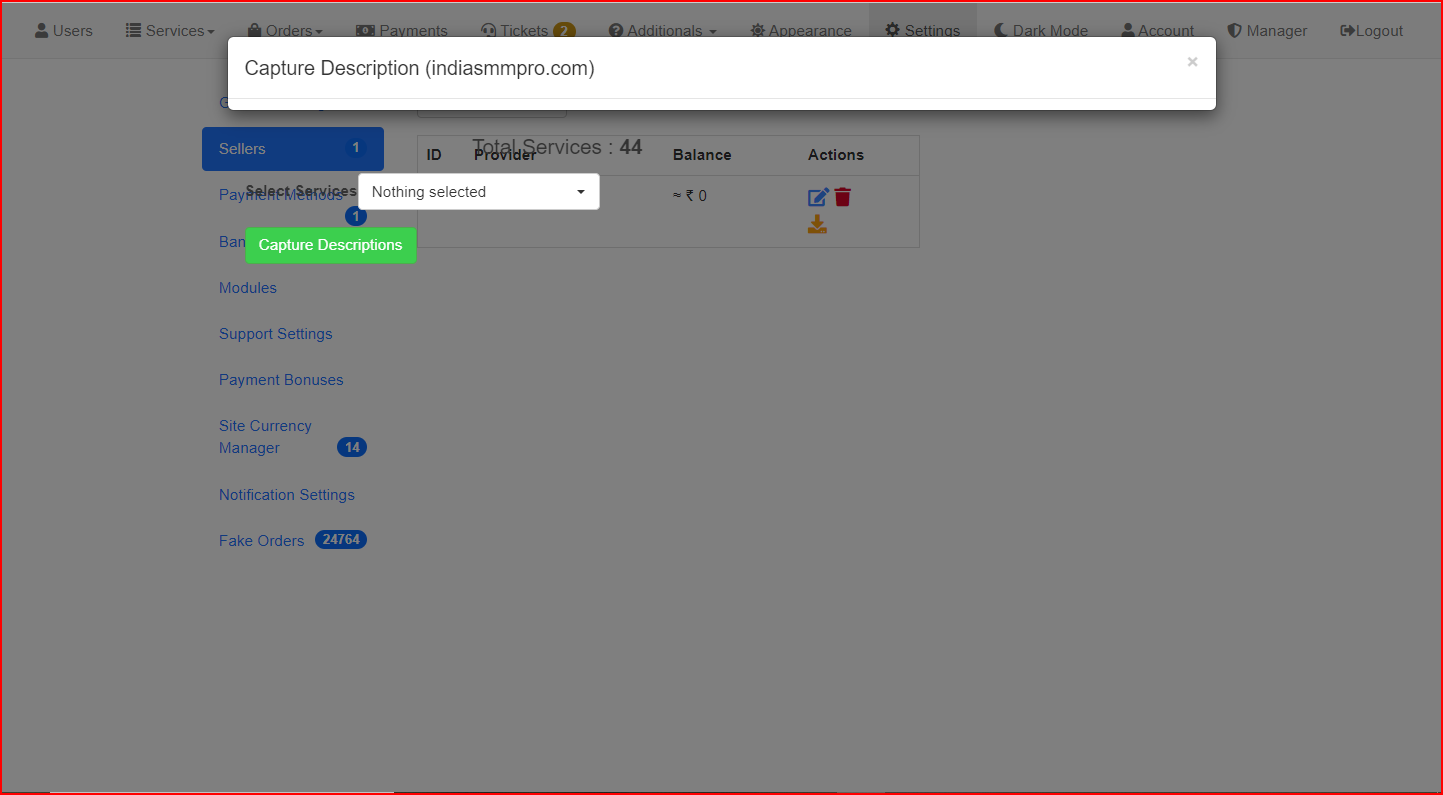Screen dimensions: 1443x795
Task: Click the orange download services icon
Action: click(x=818, y=224)
